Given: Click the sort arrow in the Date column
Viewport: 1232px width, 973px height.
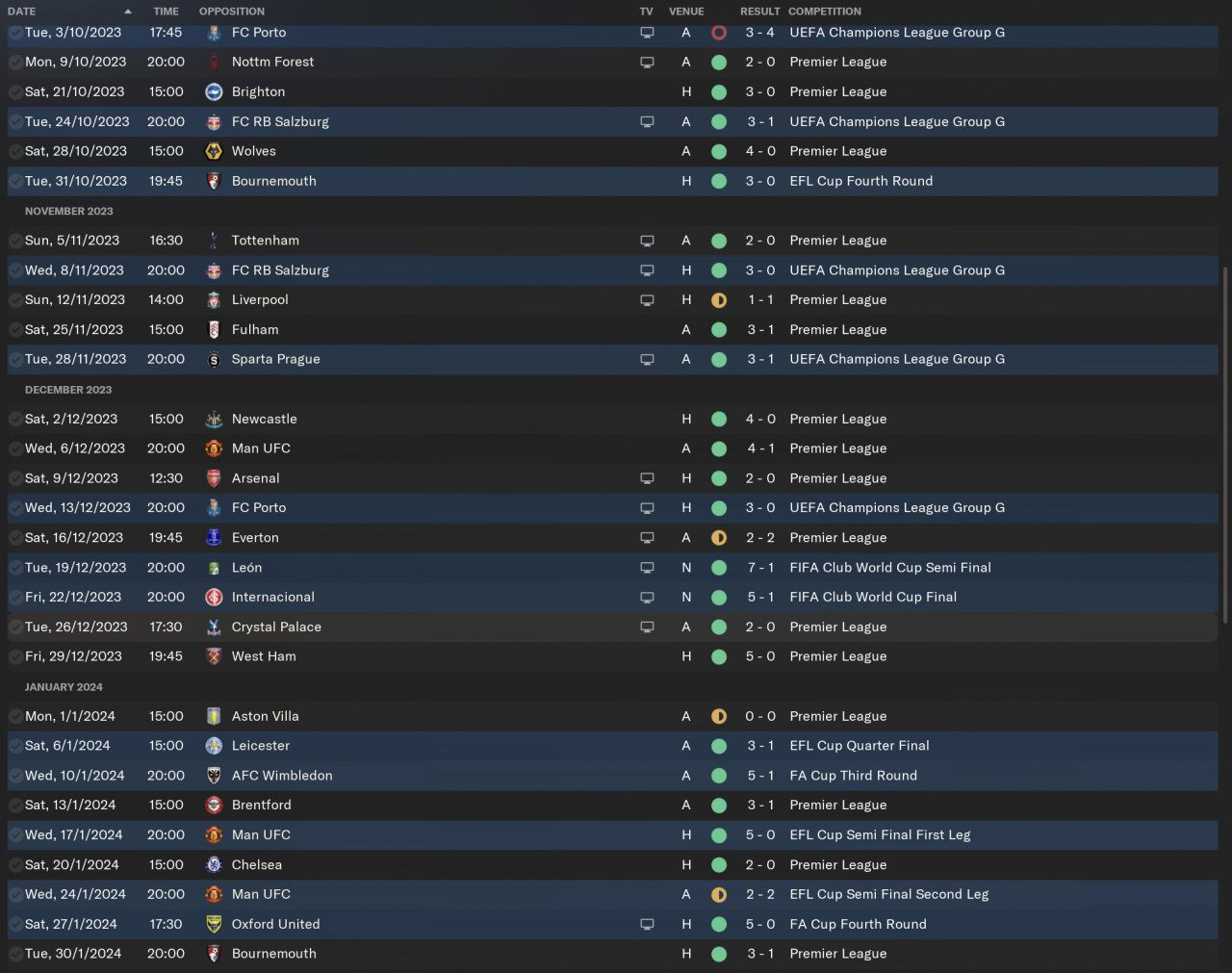Looking at the screenshot, I should (x=128, y=12).
